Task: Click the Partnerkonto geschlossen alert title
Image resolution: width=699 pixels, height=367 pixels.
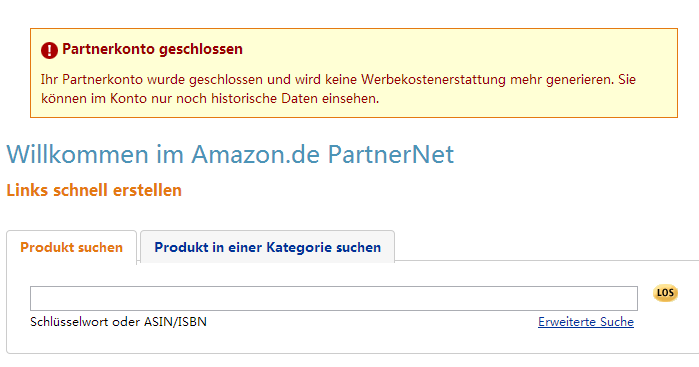Action: pos(152,49)
